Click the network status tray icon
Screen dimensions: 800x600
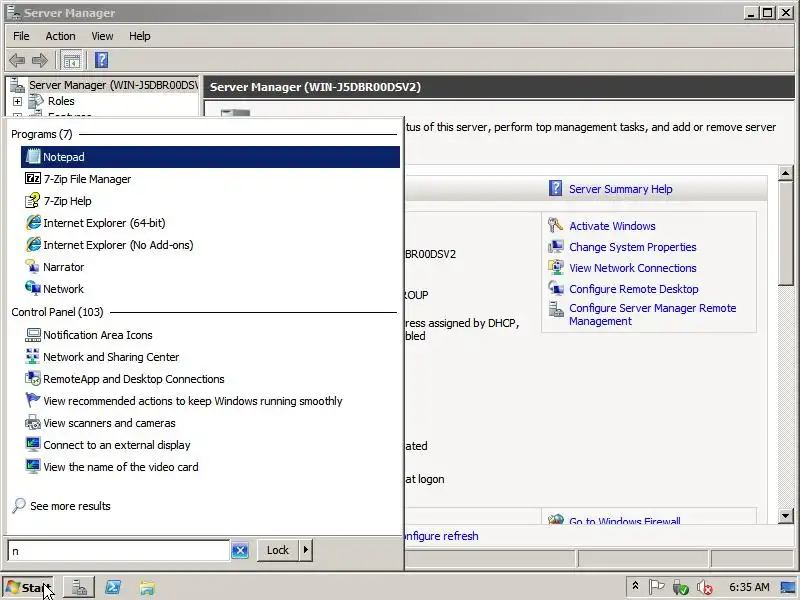(x=680, y=587)
